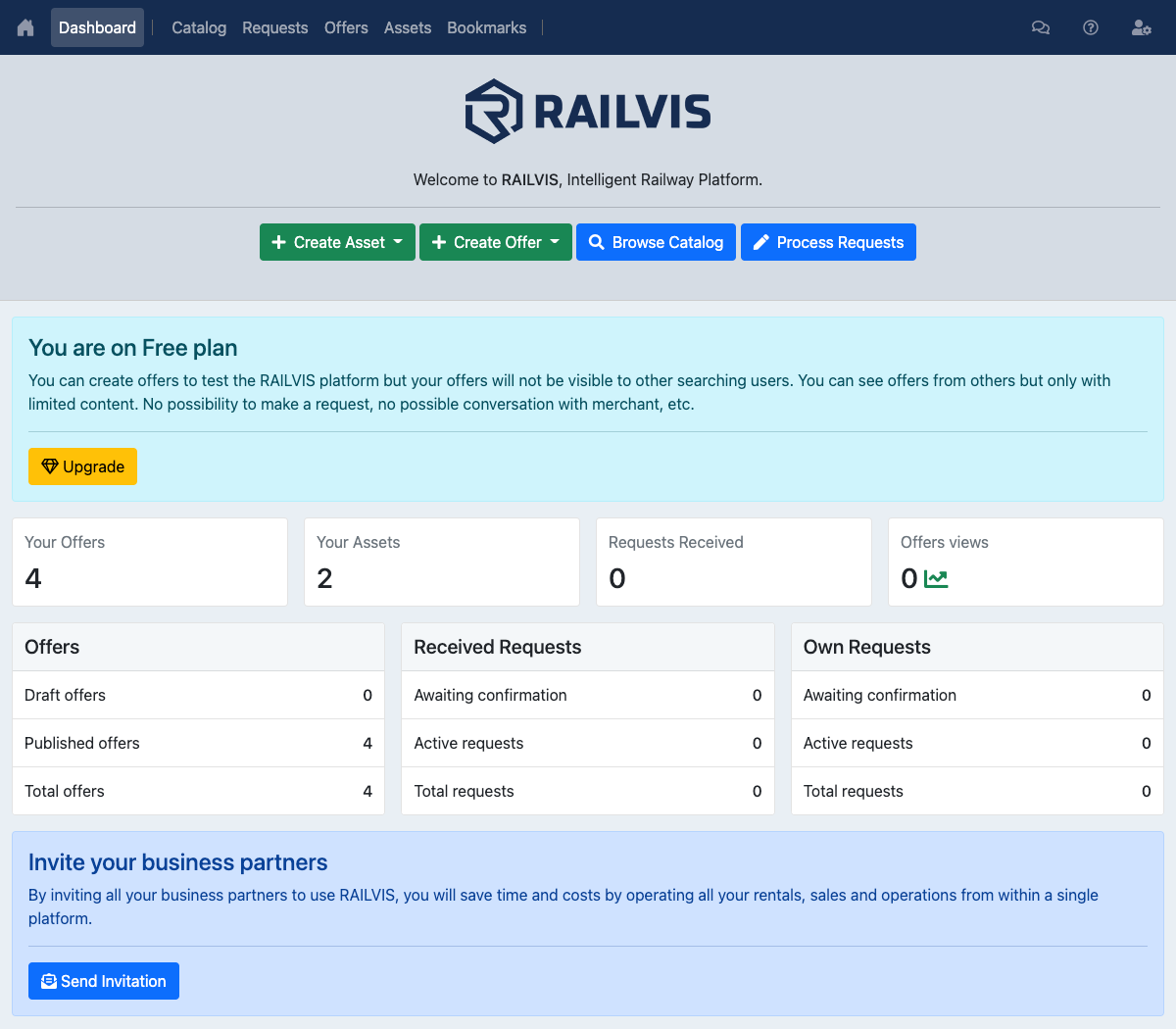This screenshot has width=1176, height=1029.
Task: Open the Catalog menu item
Action: [x=199, y=27]
